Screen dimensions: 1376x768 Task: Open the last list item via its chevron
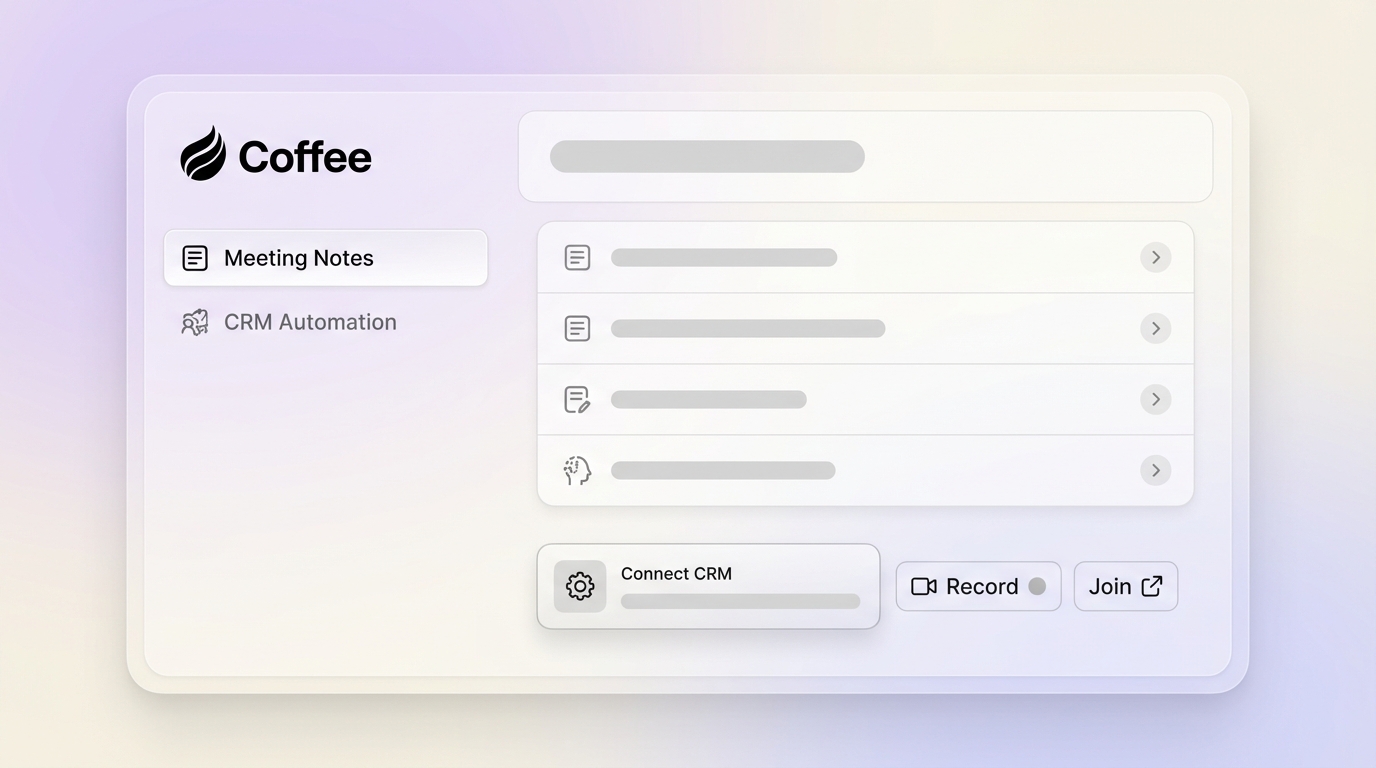point(1156,470)
